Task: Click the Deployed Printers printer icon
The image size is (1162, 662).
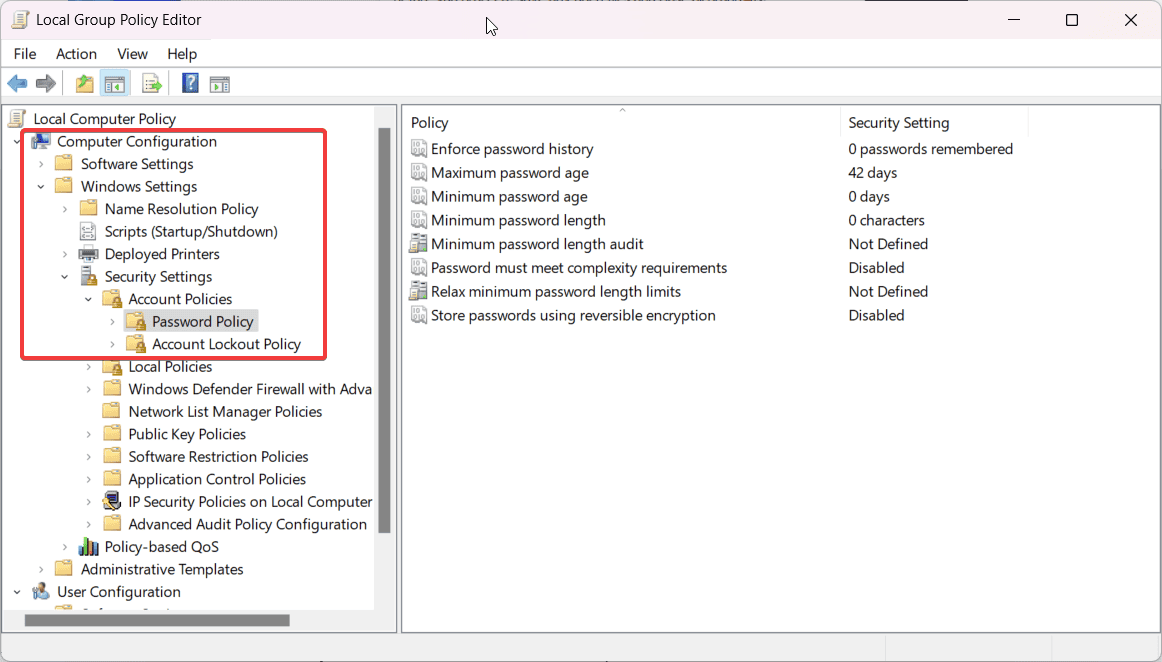Action: [88, 254]
